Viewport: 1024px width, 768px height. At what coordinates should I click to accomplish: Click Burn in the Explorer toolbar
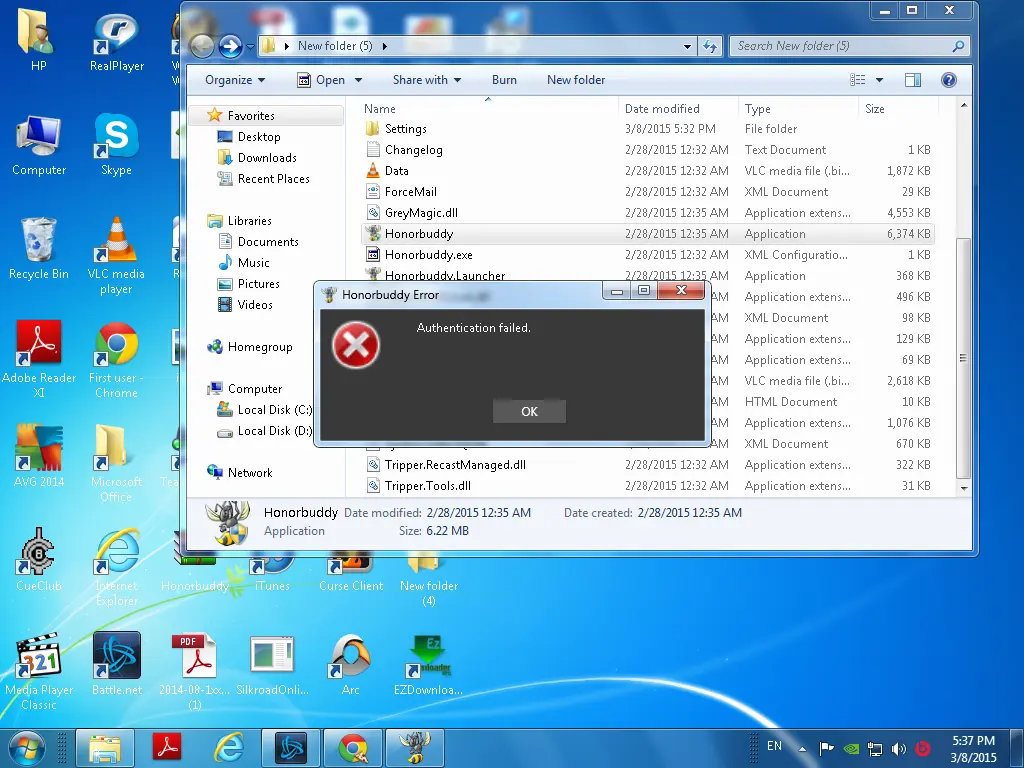coord(504,80)
